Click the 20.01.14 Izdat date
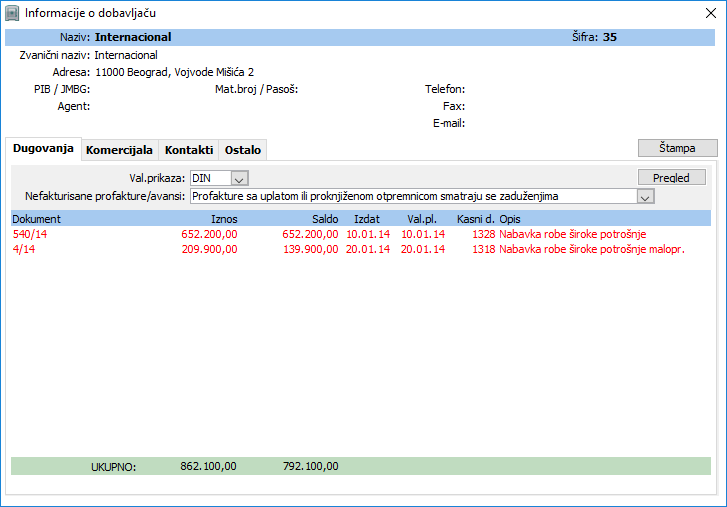727x507 pixels. (x=368, y=249)
